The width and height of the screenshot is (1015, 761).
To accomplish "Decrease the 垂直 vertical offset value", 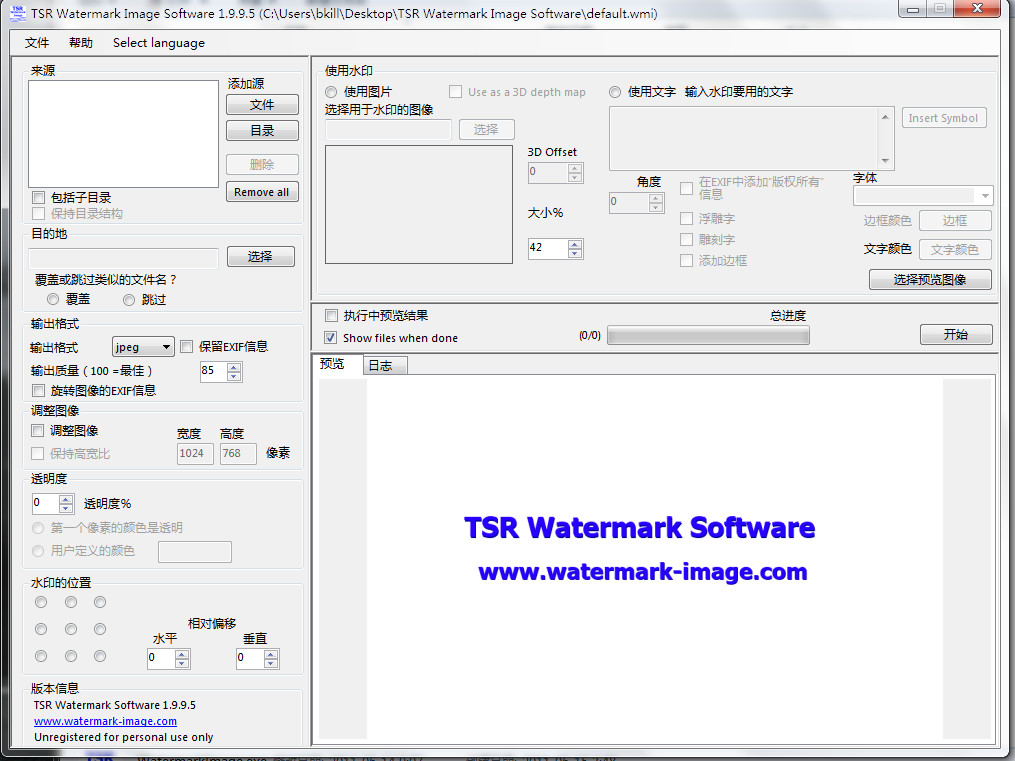I will coord(271,663).
